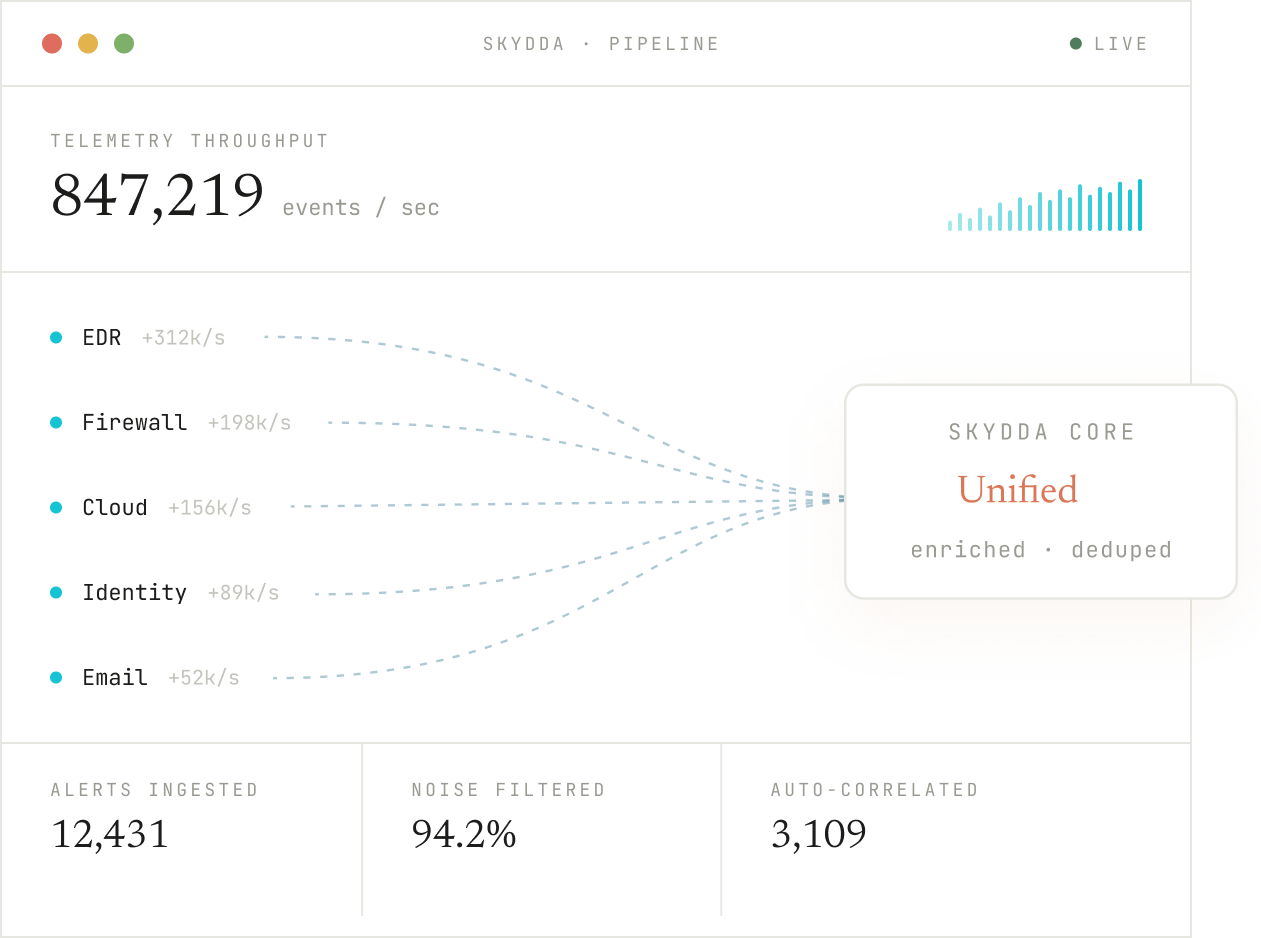Select the EDR source label
The width and height of the screenshot is (1261, 938).
click(102, 338)
